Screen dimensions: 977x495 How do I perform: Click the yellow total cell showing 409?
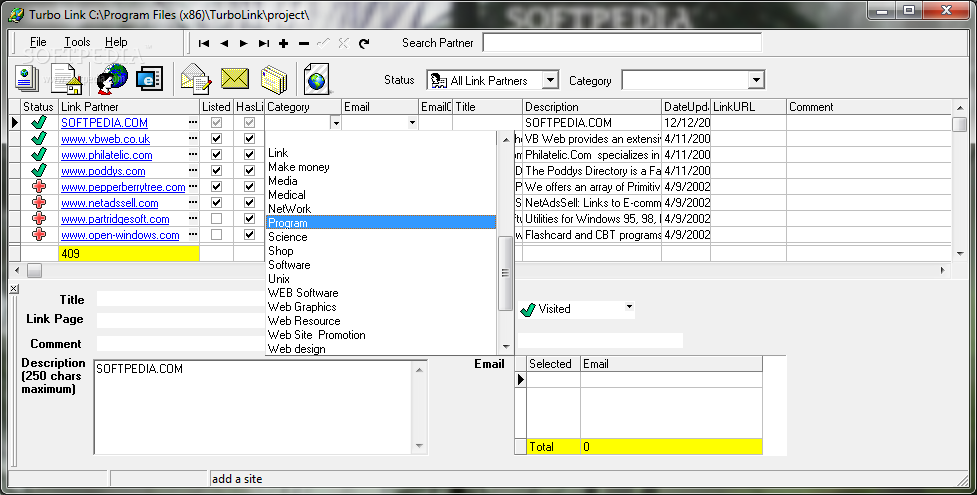[129, 253]
